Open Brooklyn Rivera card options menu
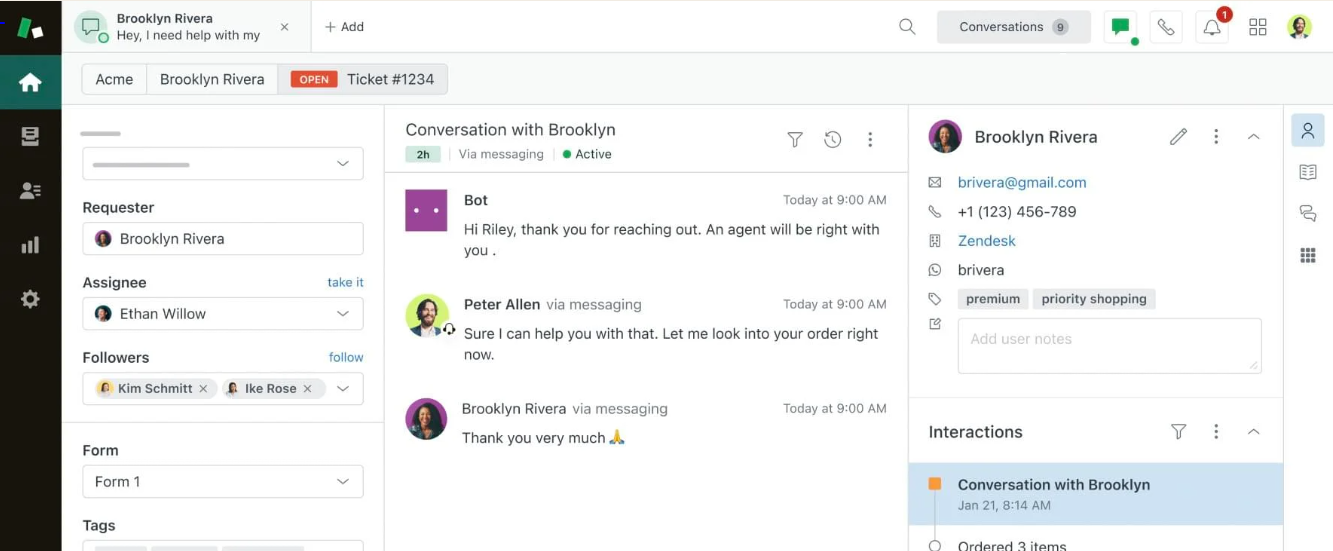Viewport: 1333px width, 551px height. point(1216,137)
